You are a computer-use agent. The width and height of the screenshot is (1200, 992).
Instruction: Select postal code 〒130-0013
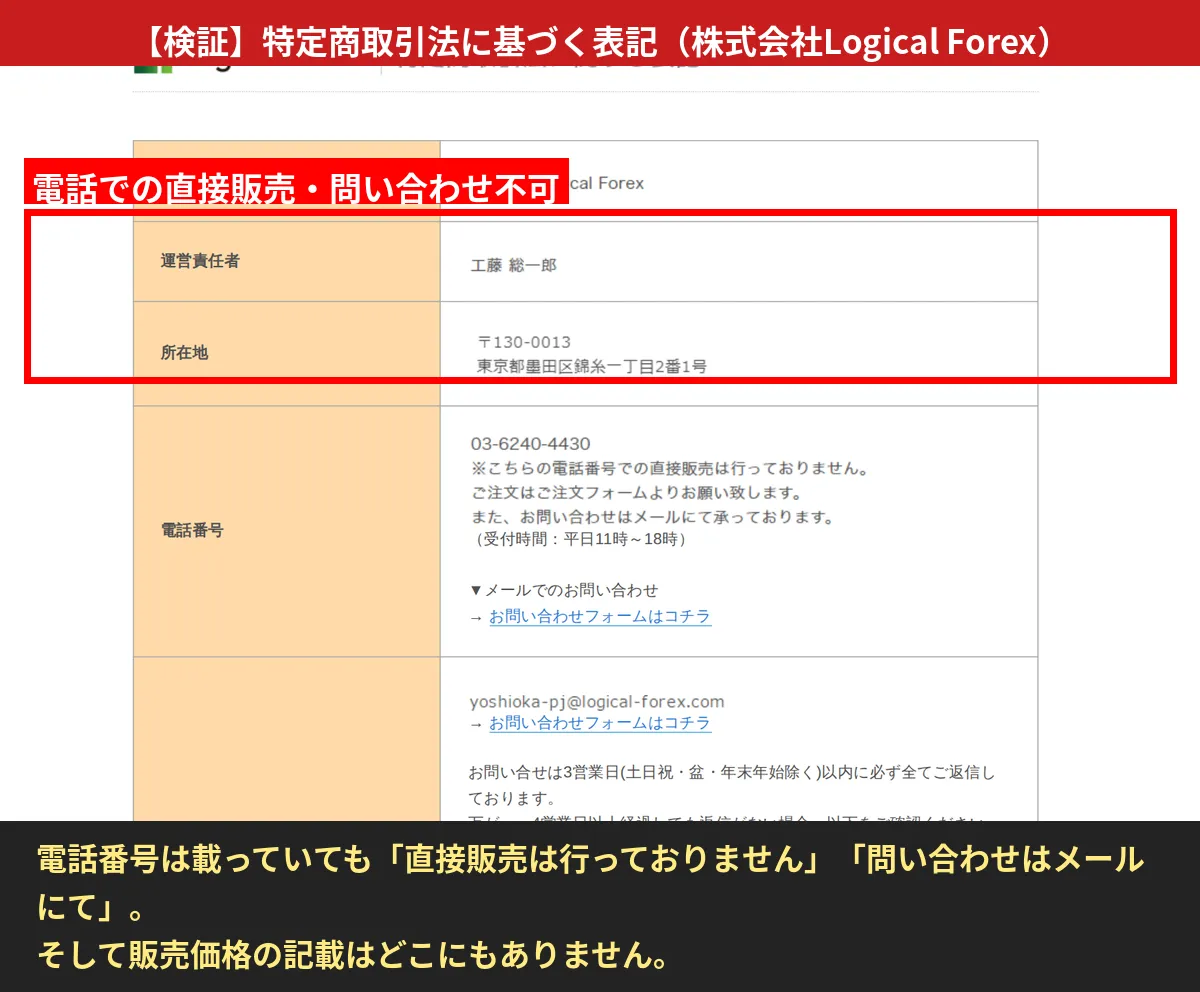coord(524,342)
